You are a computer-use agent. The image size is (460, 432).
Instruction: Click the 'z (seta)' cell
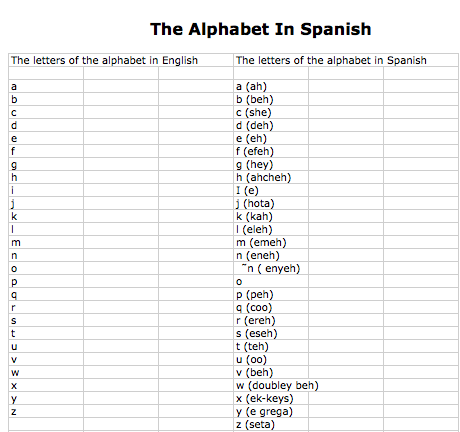click(271, 424)
